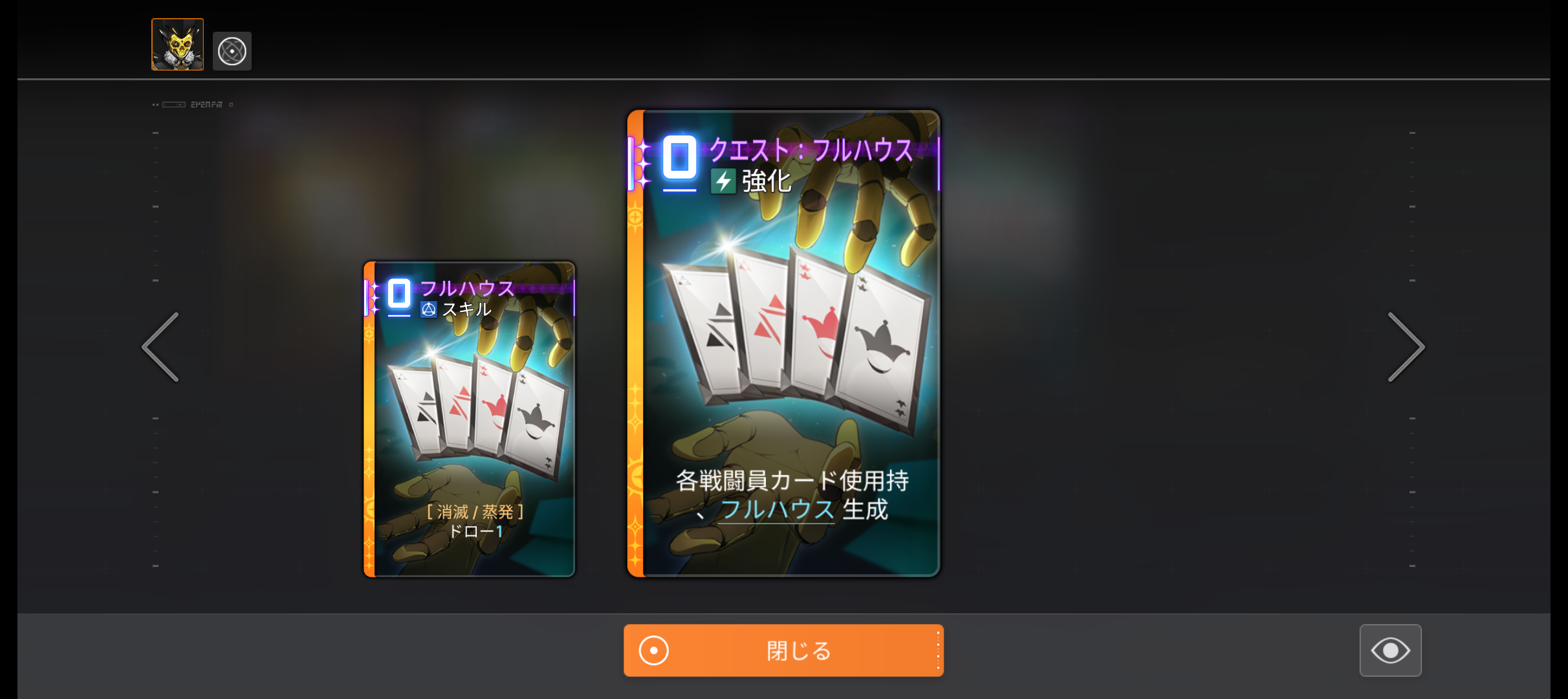
Task: Select the golden skull character portrait
Action: click(177, 44)
